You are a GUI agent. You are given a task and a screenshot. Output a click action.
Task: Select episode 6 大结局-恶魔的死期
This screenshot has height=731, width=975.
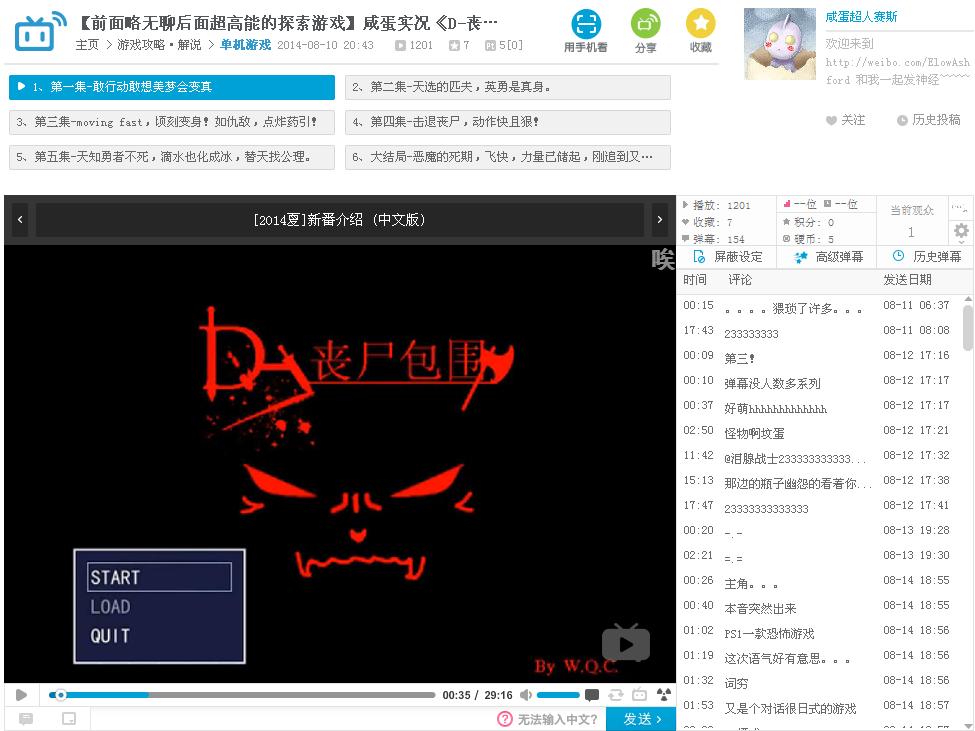point(507,157)
